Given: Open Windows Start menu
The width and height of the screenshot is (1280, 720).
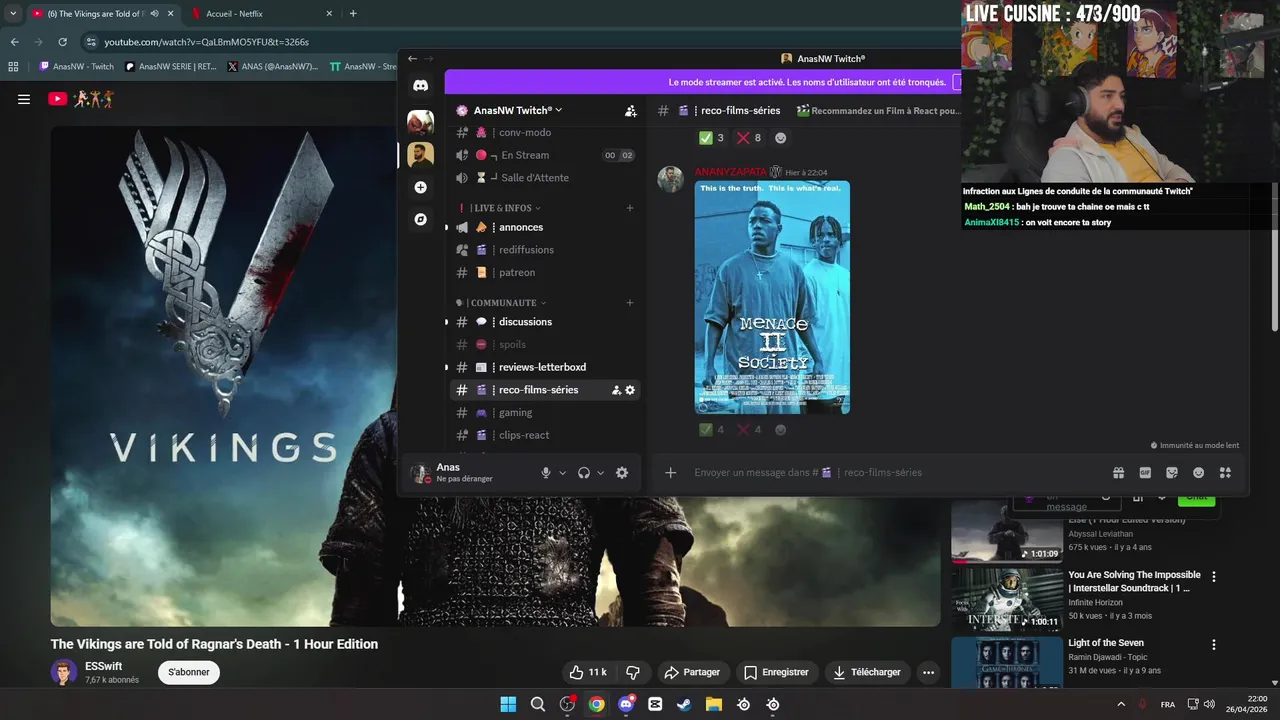Looking at the screenshot, I should [x=508, y=704].
